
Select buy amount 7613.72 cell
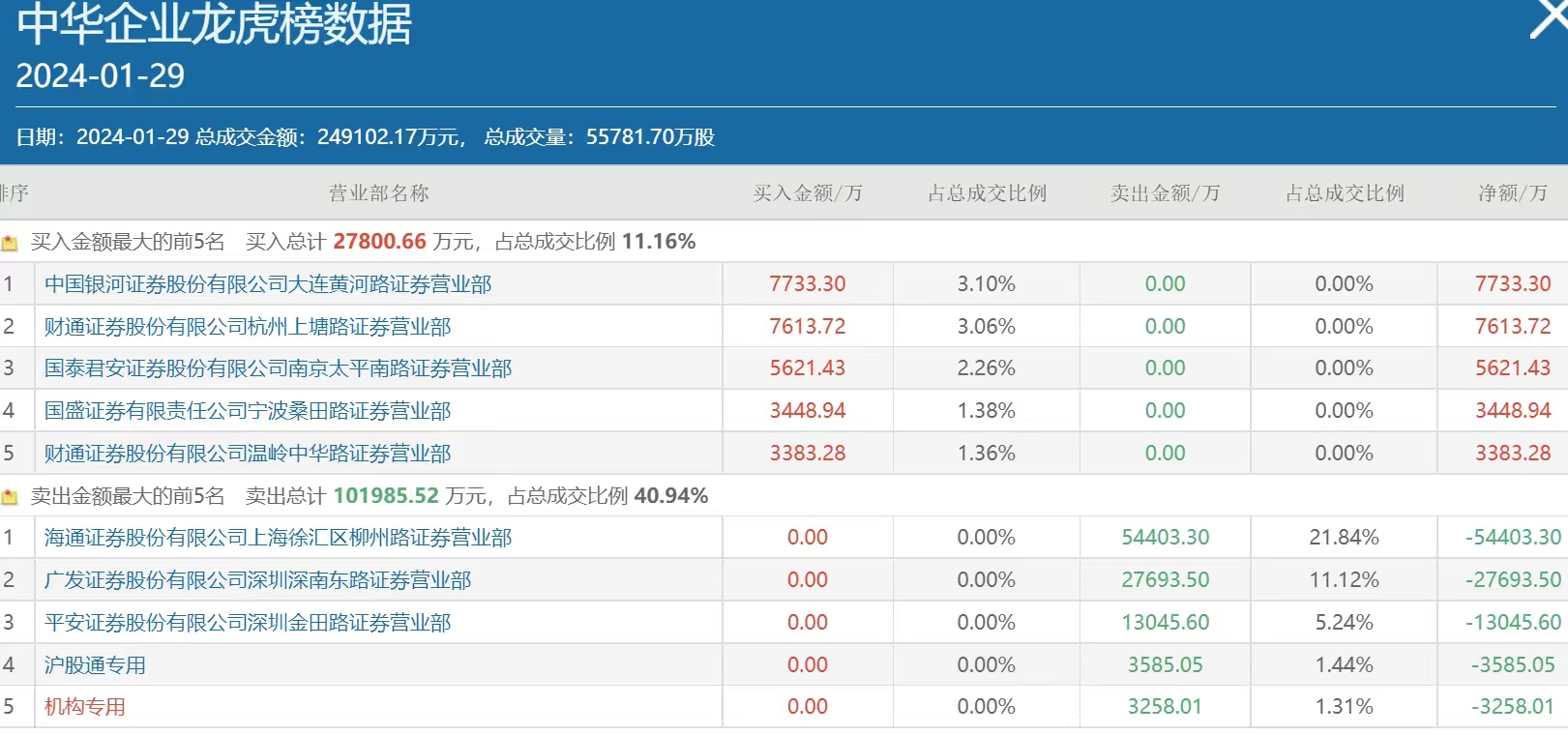pos(808,327)
